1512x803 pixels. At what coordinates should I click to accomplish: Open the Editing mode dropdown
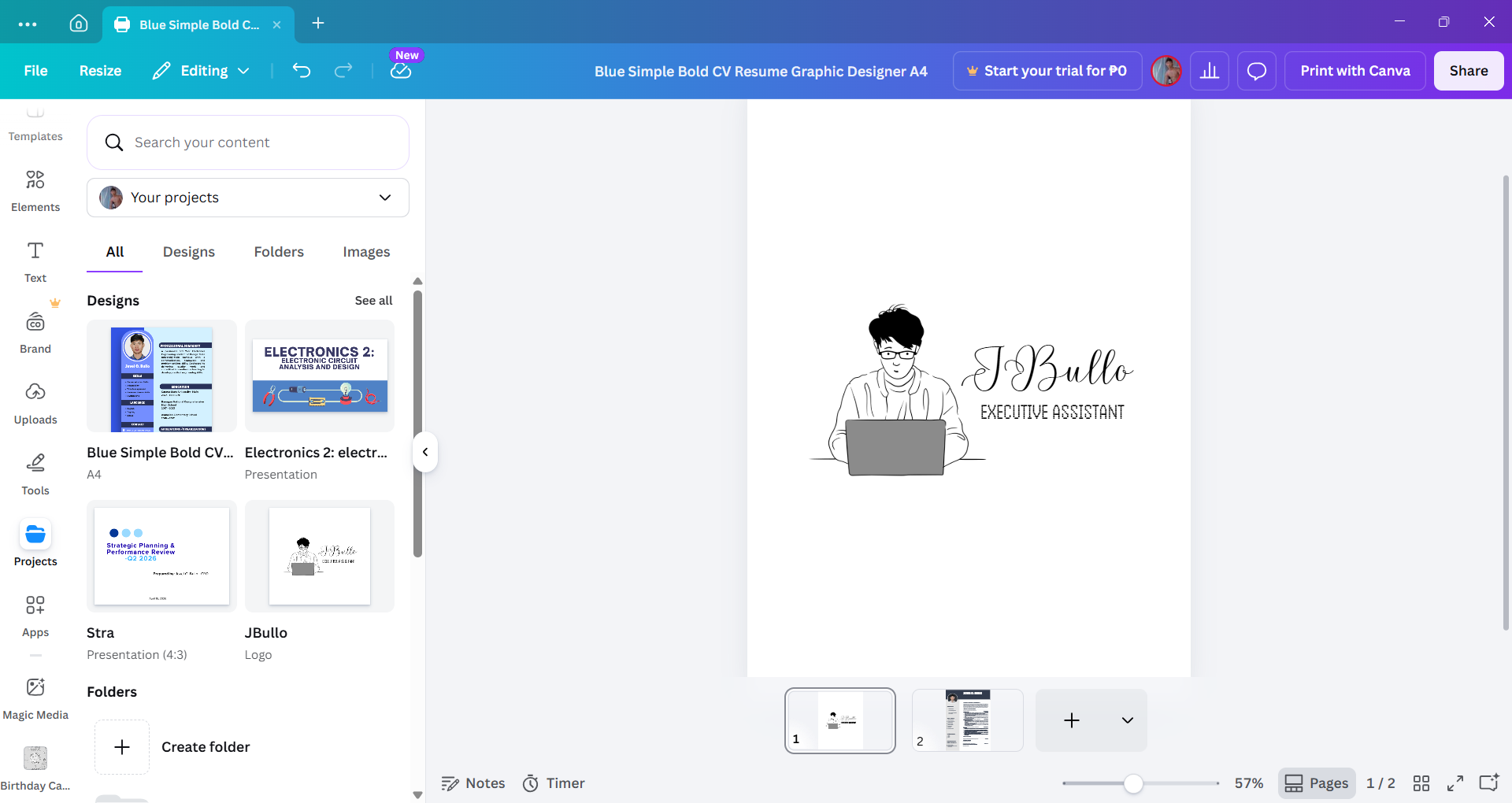point(201,71)
